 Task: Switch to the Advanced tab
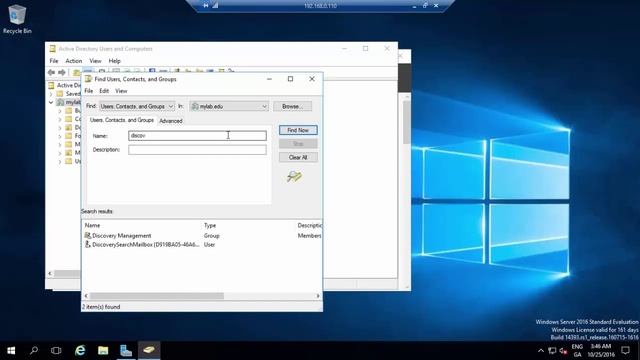pos(171,121)
